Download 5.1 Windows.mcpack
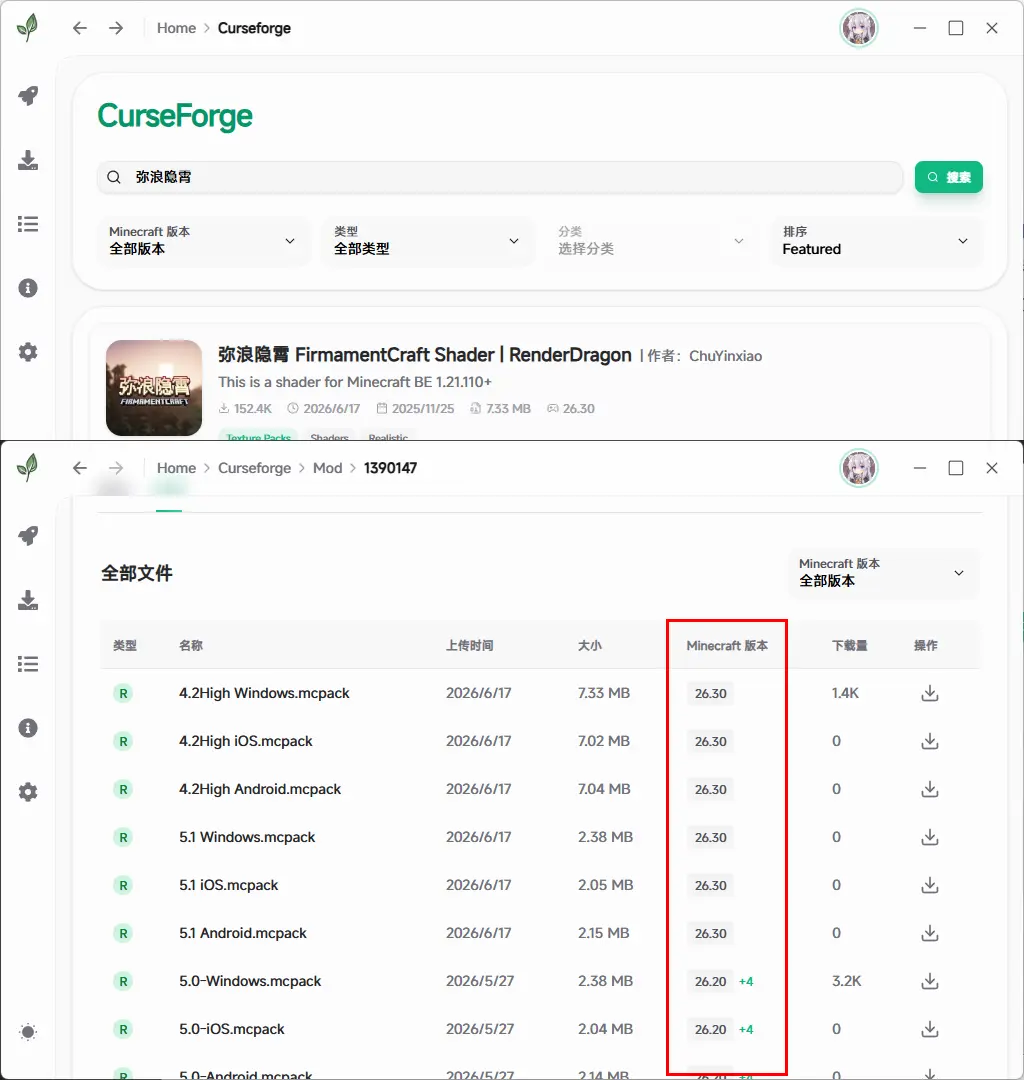The width and height of the screenshot is (1024, 1080). [x=930, y=837]
